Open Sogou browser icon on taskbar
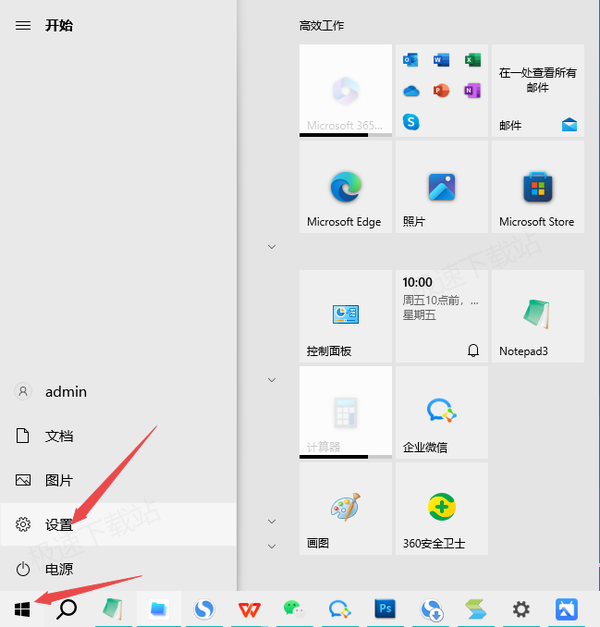 point(204,609)
